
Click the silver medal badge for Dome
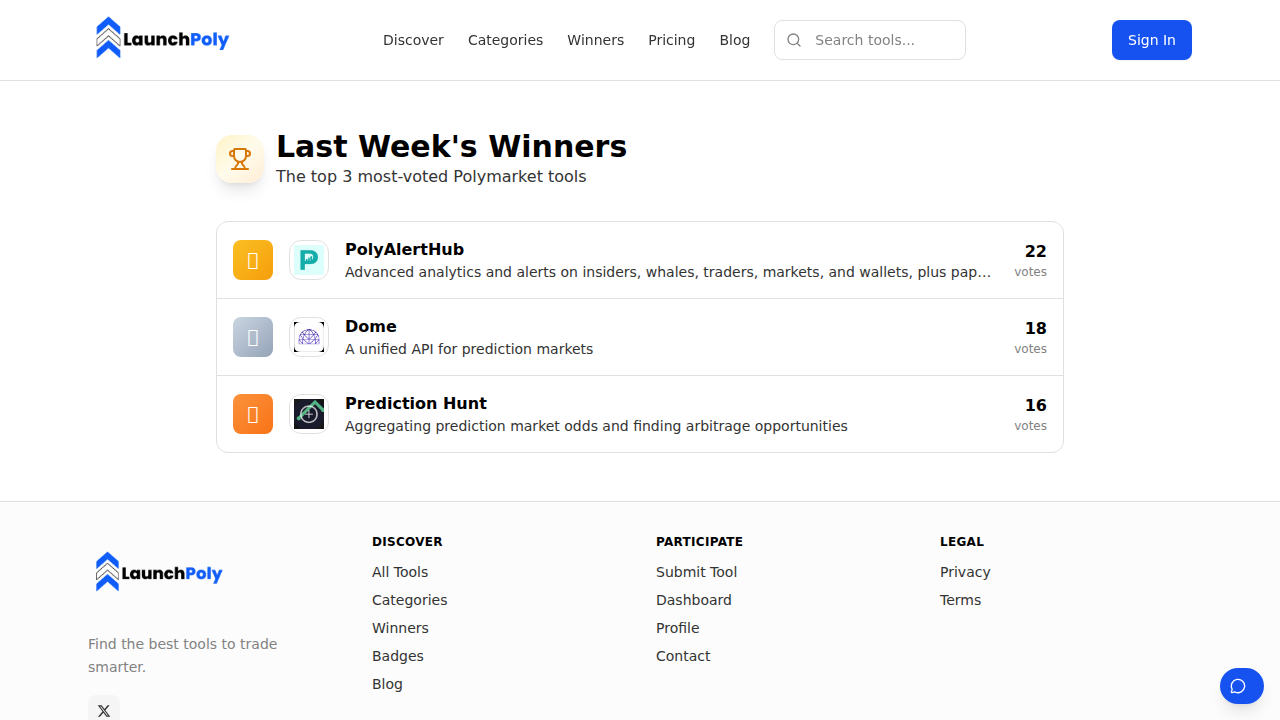tap(252, 337)
